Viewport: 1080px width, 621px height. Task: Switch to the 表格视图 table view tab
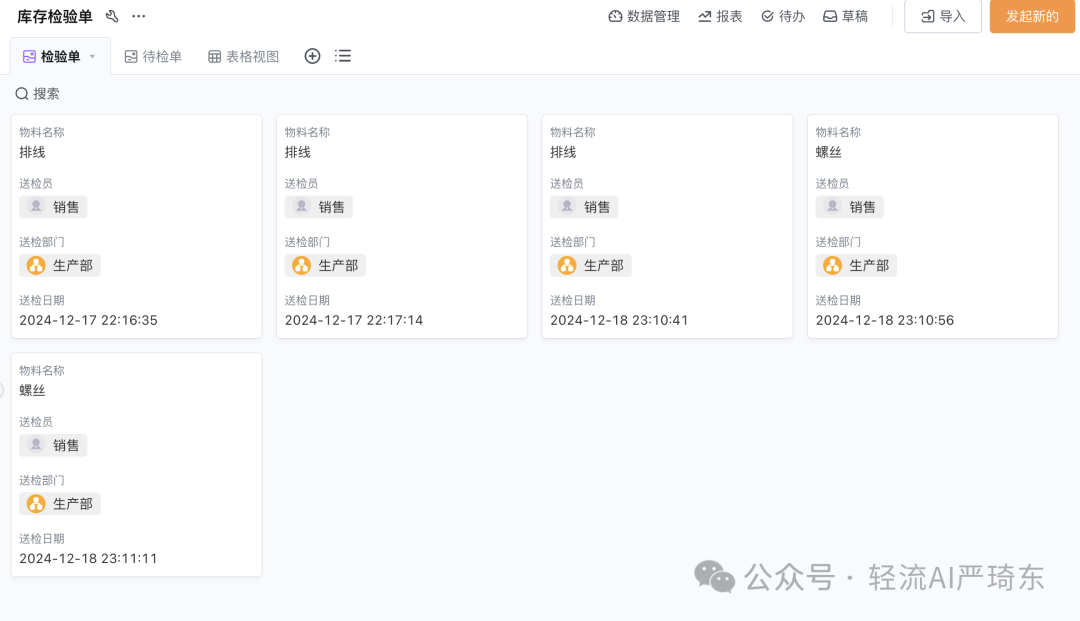pos(242,56)
